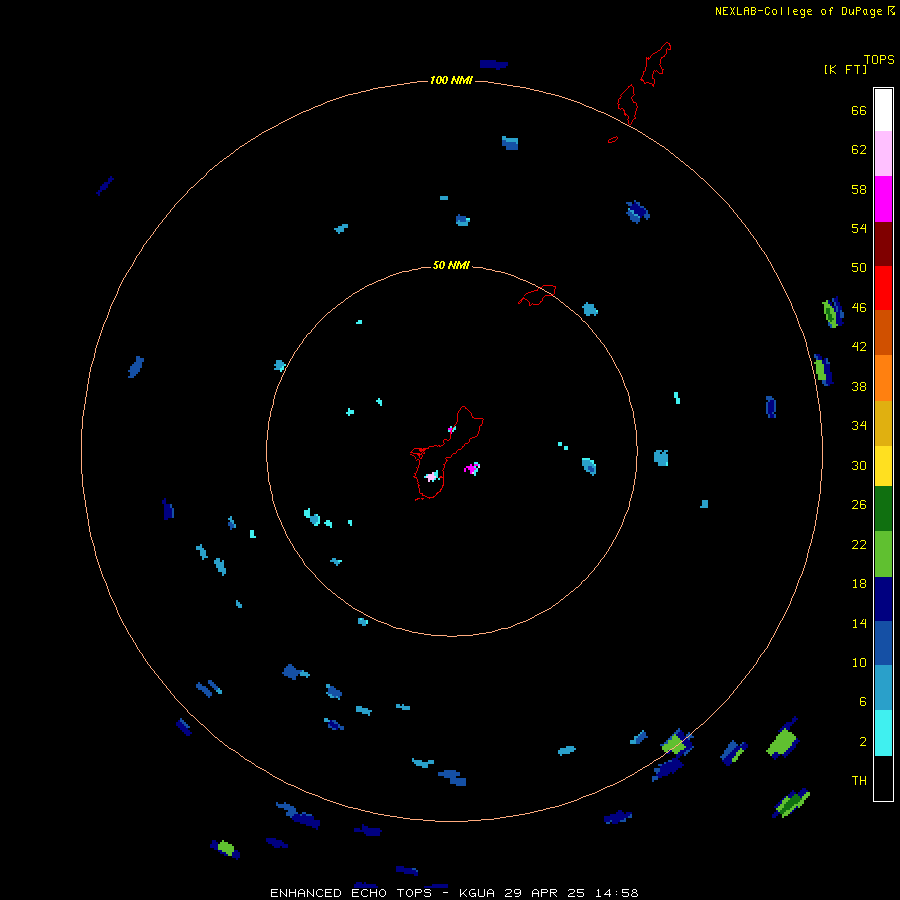Image resolution: width=900 pixels, height=900 pixels.
Task: Click the 58 value on the legend
Action: 859,189
